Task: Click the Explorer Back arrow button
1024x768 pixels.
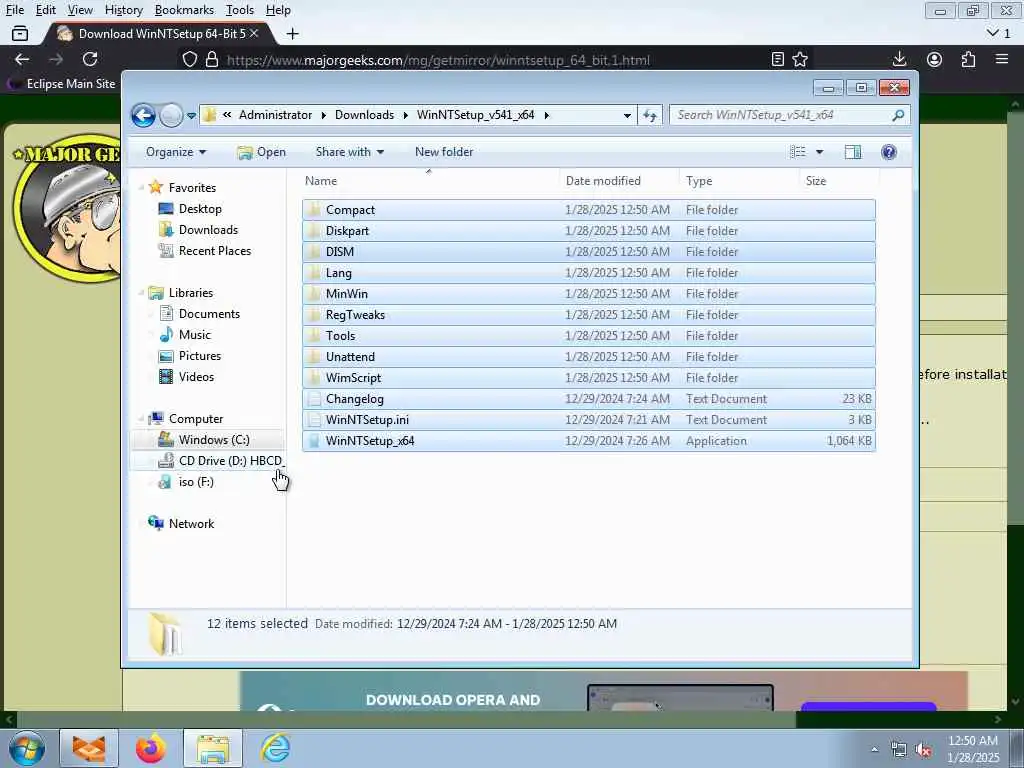Action: 143,116
